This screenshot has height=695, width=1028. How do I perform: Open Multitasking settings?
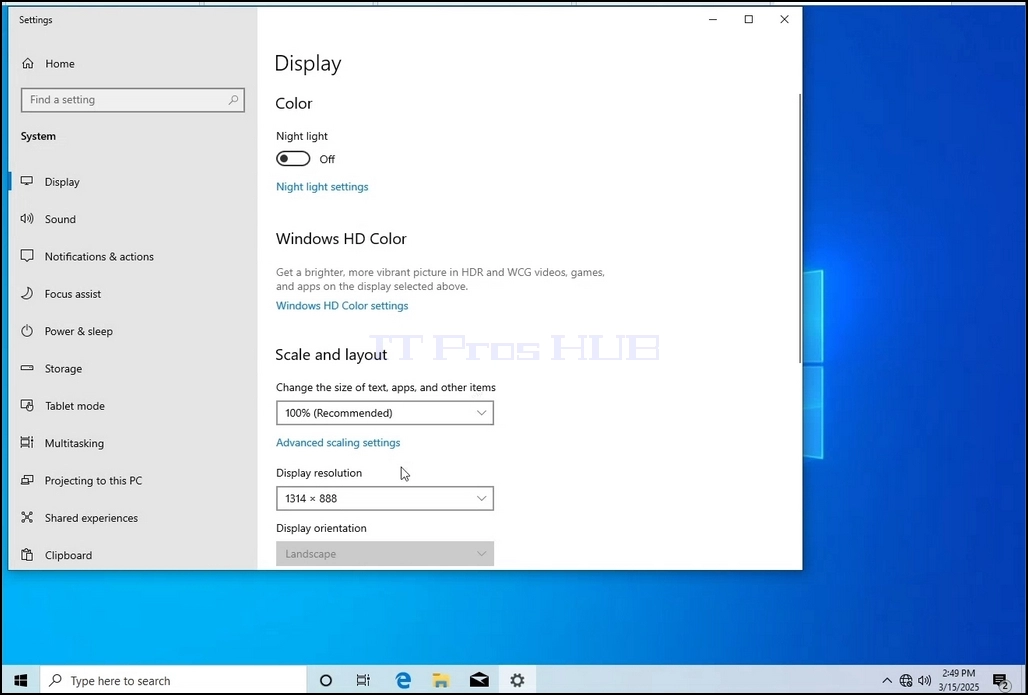tap(133, 443)
